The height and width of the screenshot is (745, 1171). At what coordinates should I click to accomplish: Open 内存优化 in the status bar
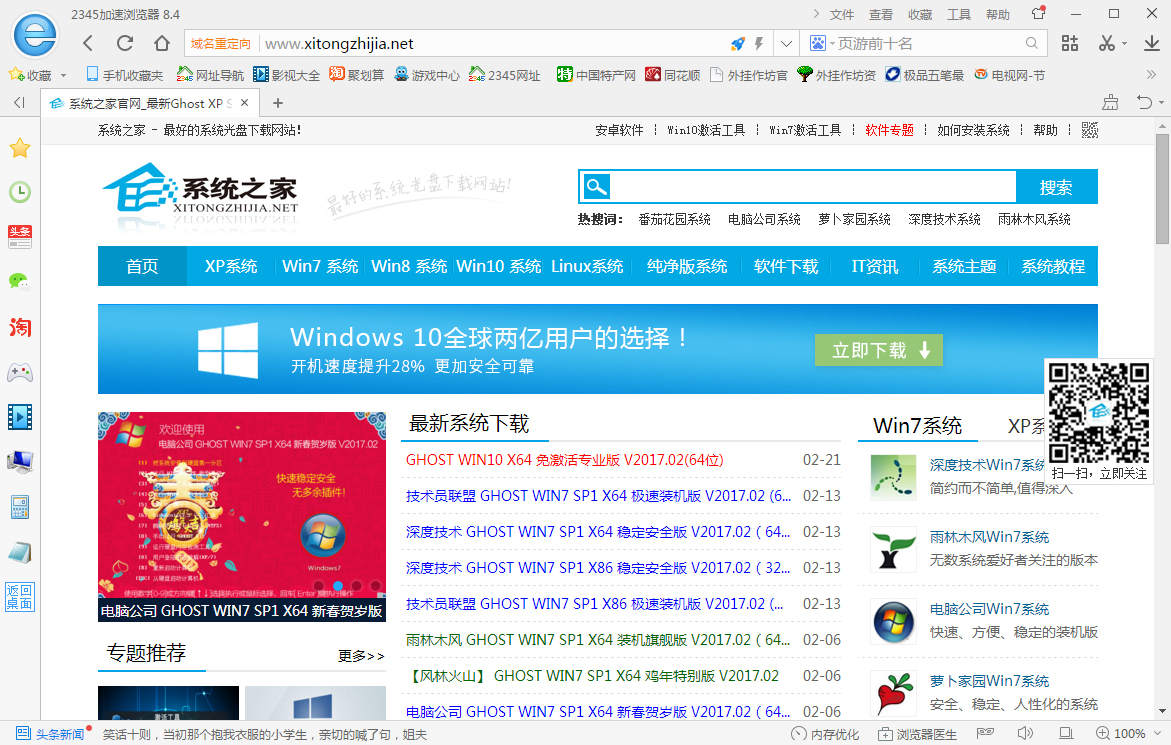825,734
